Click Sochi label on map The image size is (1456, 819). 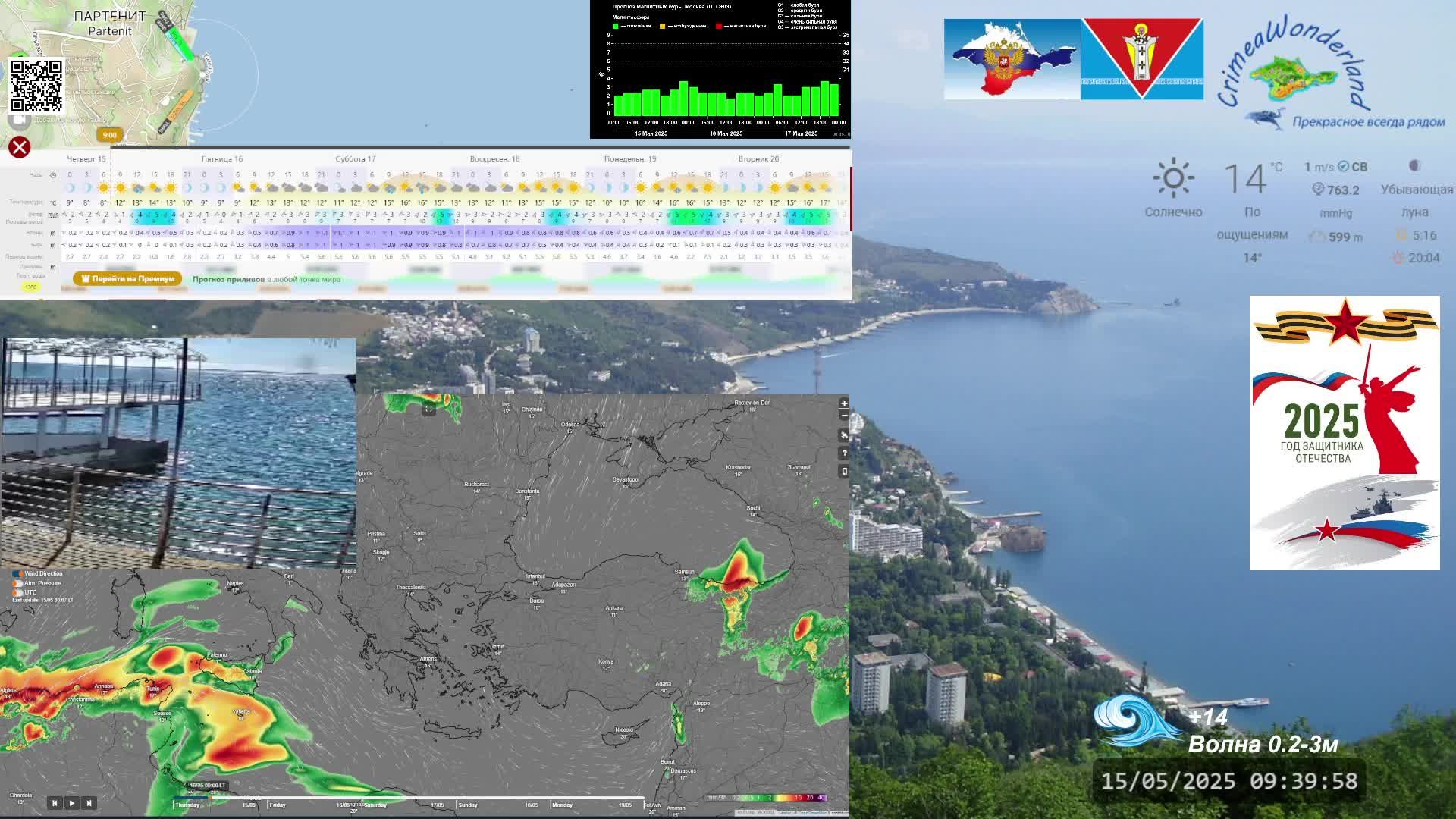(x=753, y=508)
